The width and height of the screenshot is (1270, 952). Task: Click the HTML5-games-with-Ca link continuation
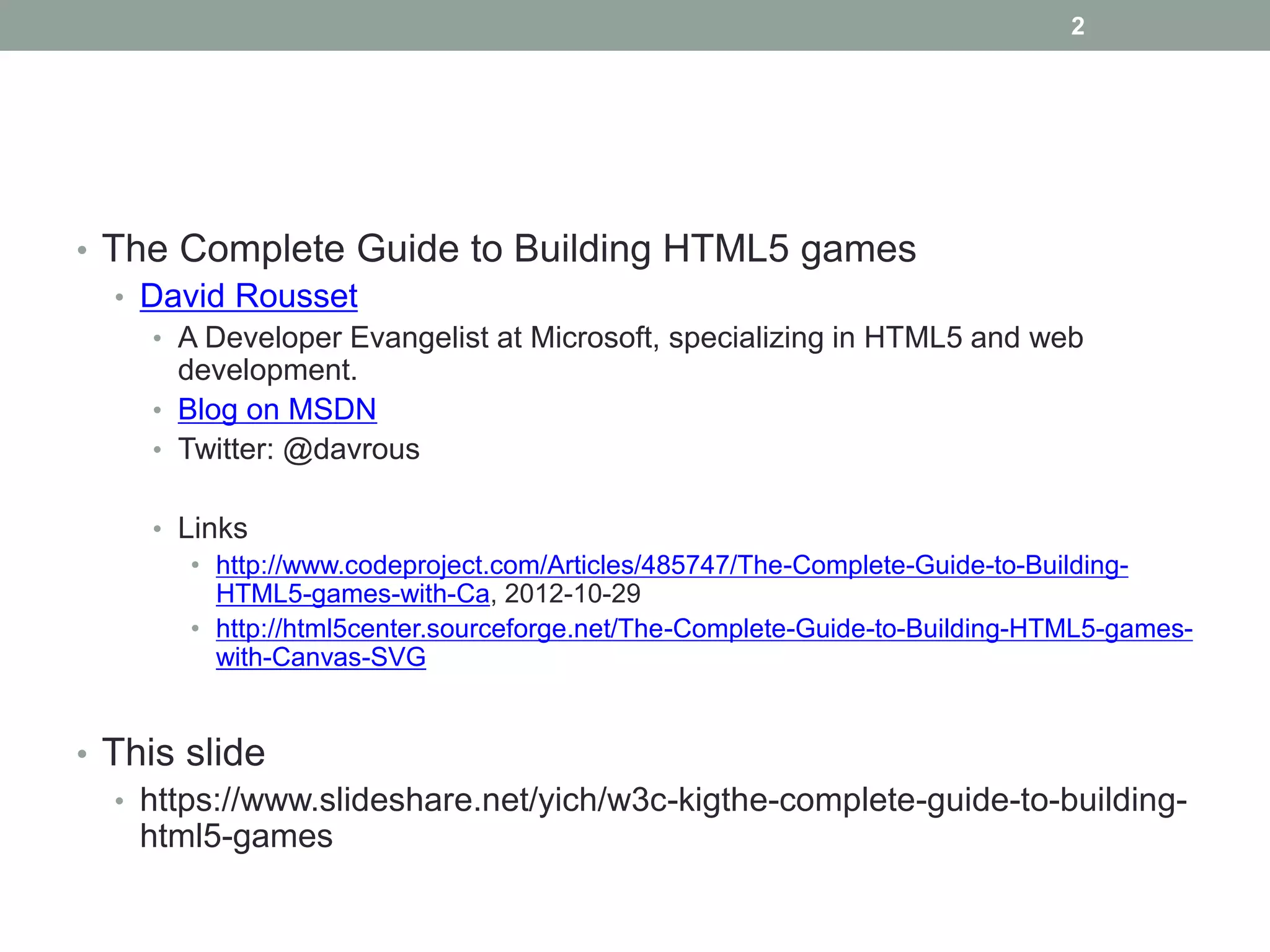click(352, 594)
